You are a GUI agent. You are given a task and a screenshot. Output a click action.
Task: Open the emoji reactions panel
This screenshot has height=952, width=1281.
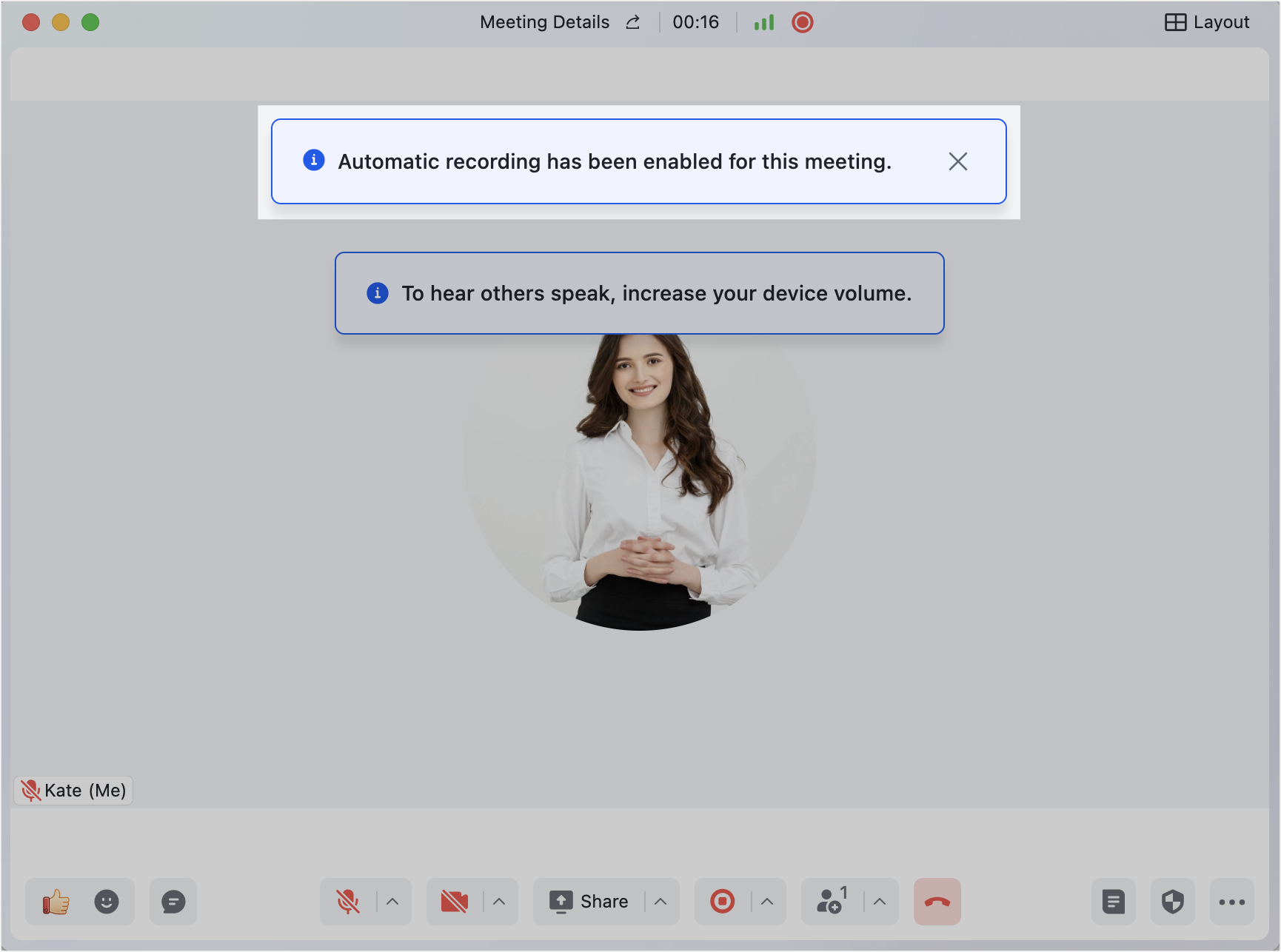[106, 902]
